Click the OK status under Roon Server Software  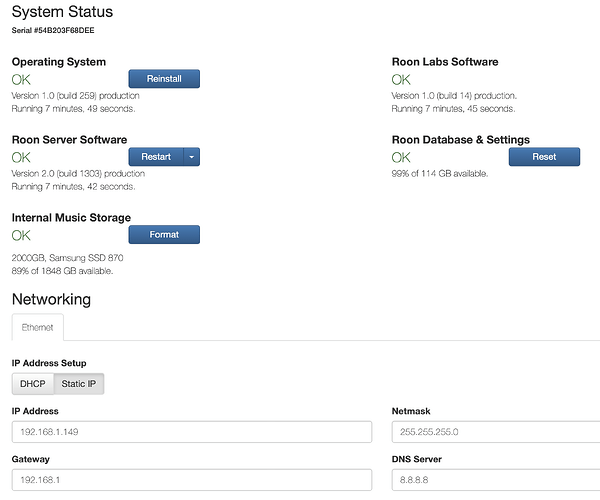click(21, 157)
